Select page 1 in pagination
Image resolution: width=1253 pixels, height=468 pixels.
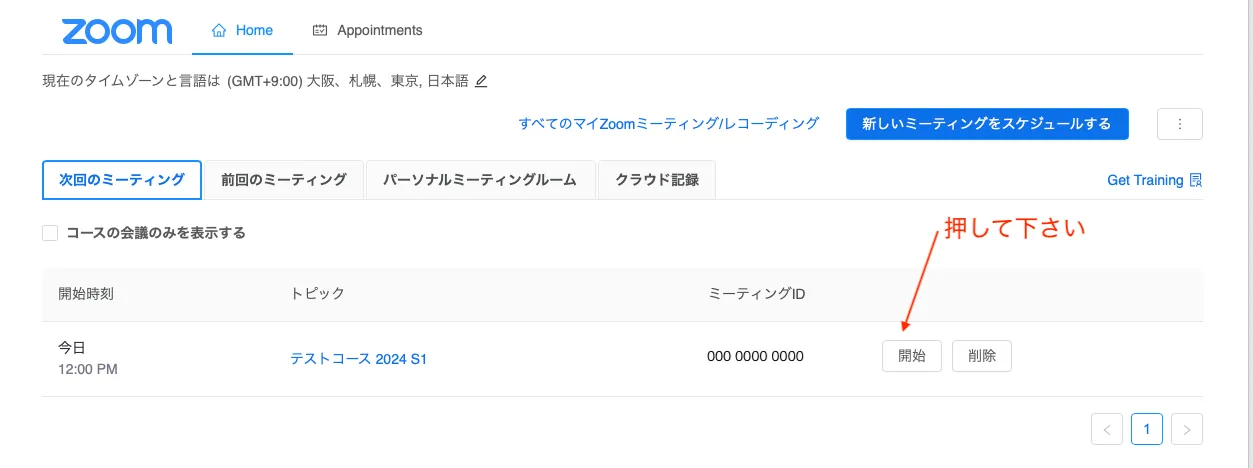point(1146,429)
